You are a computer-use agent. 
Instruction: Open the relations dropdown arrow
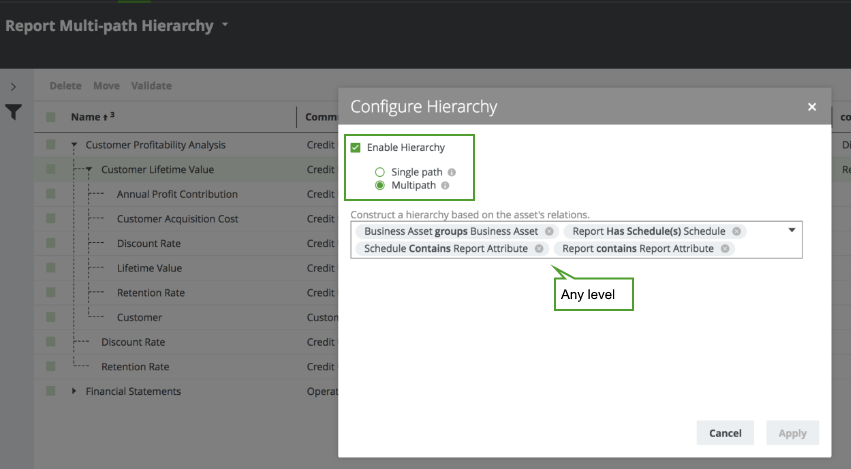[x=792, y=230]
